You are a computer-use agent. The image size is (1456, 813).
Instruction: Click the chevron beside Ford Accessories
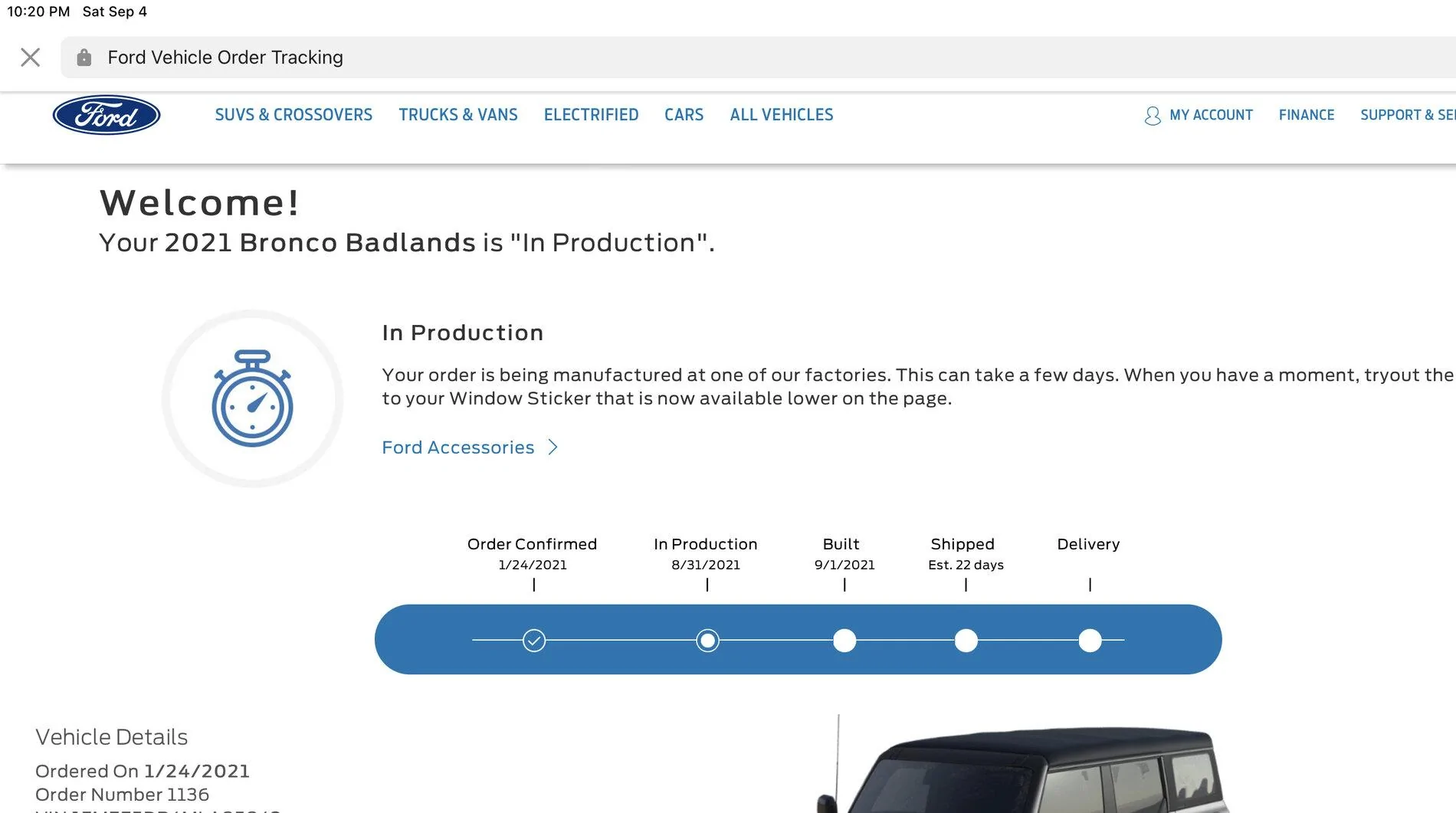[x=553, y=447]
